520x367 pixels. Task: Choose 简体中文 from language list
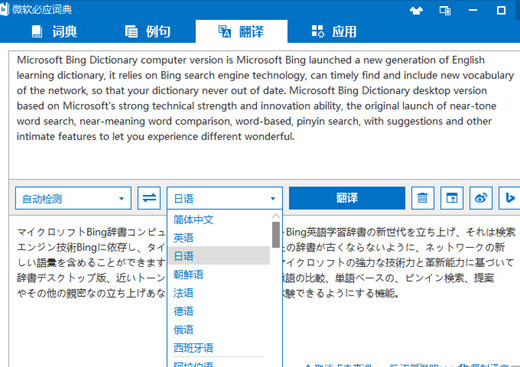coord(219,220)
